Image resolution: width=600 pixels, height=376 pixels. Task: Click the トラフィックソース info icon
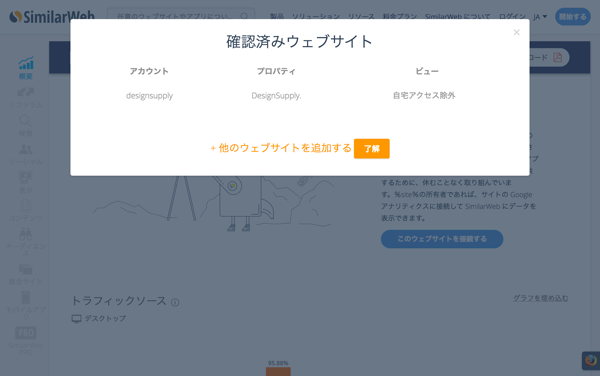175,303
